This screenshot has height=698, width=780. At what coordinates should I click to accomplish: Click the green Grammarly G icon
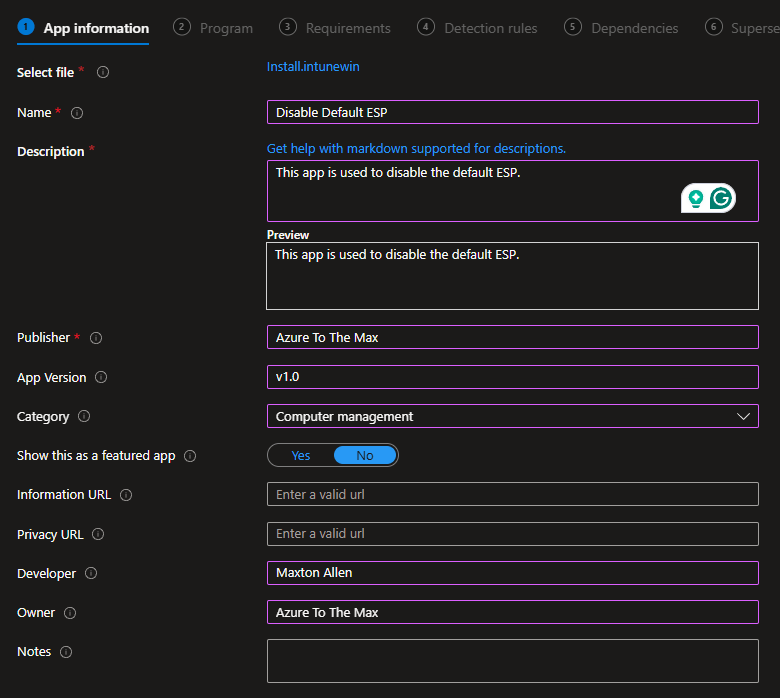point(722,198)
